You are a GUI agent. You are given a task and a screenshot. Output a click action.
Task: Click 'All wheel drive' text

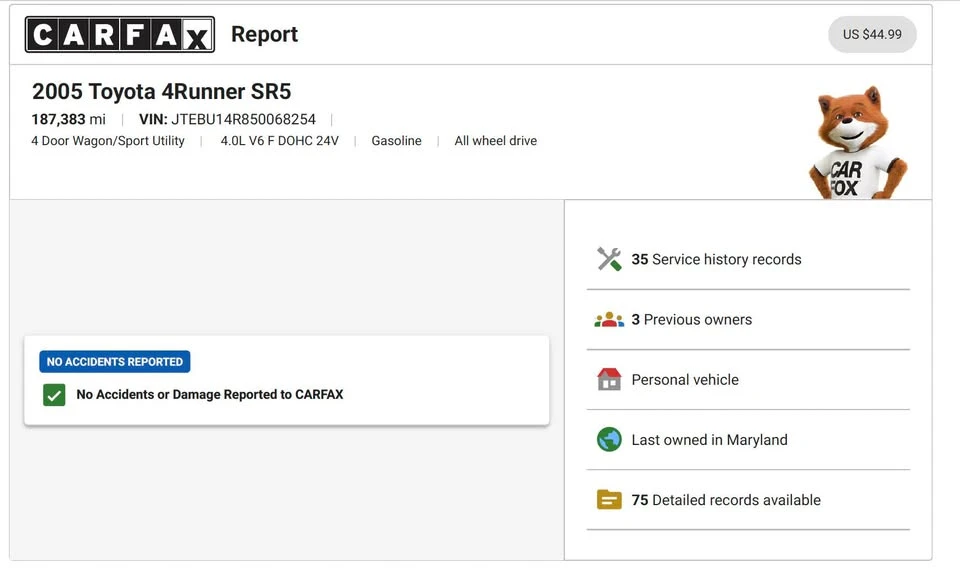pos(496,141)
